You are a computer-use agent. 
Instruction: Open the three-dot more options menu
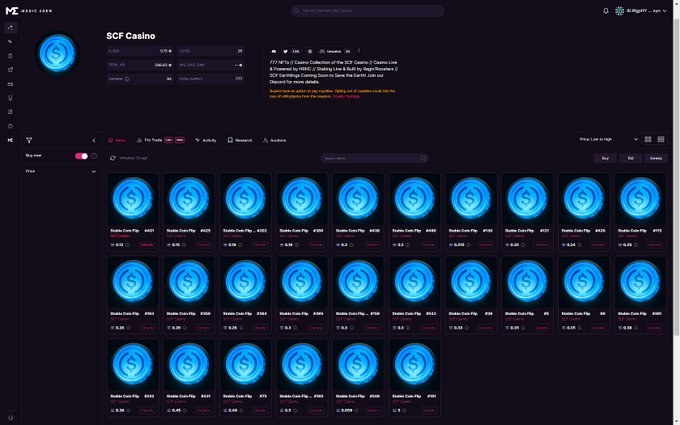pos(359,51)
